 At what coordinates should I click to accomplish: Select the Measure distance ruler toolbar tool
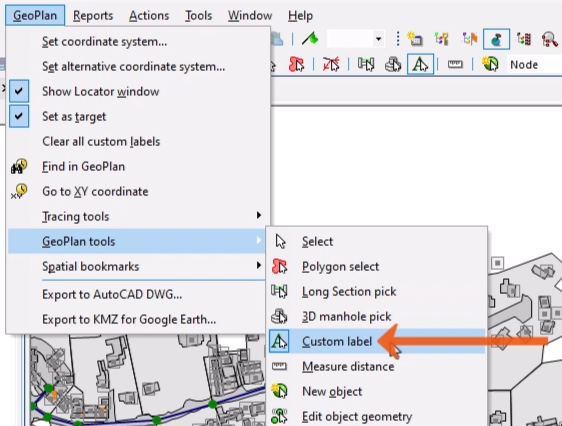(x=455, y=64)
